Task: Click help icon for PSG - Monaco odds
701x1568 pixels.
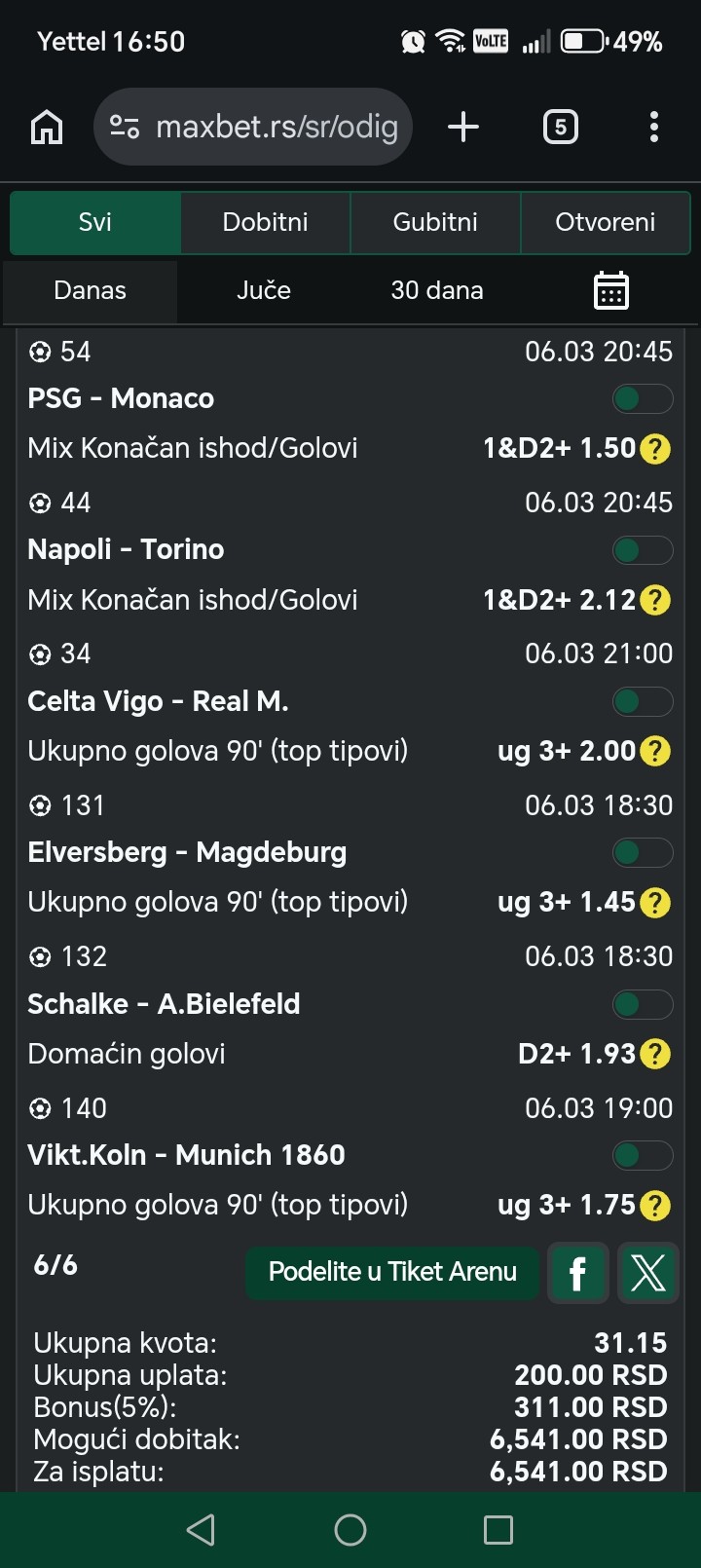Action: [x=656, y=448]
